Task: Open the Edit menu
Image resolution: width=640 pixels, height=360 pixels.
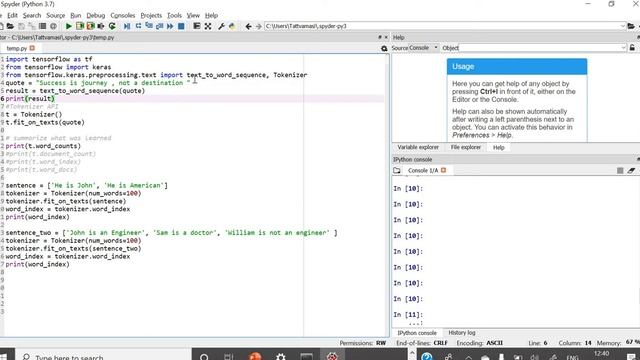Action: click(12, 15)
